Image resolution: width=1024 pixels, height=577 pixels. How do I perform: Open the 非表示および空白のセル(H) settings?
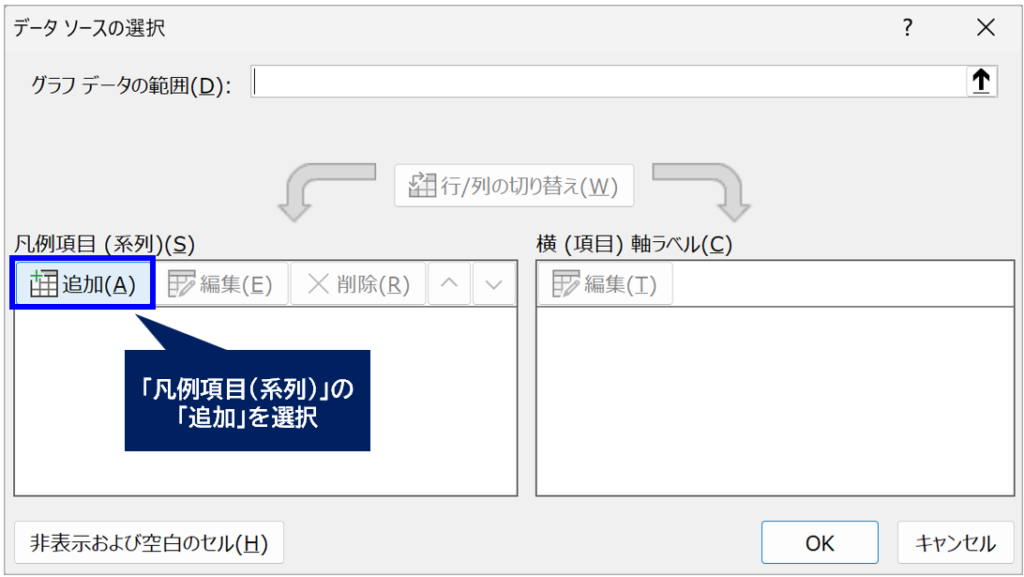(149, 542)
